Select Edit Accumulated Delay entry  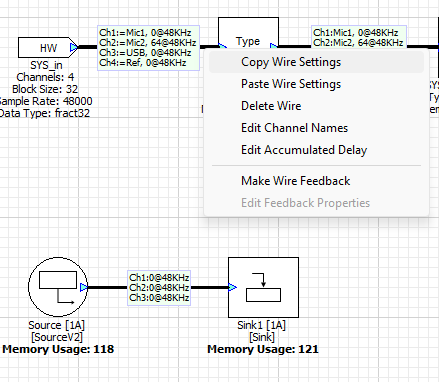pyautogui.click(x=316, y=150)
